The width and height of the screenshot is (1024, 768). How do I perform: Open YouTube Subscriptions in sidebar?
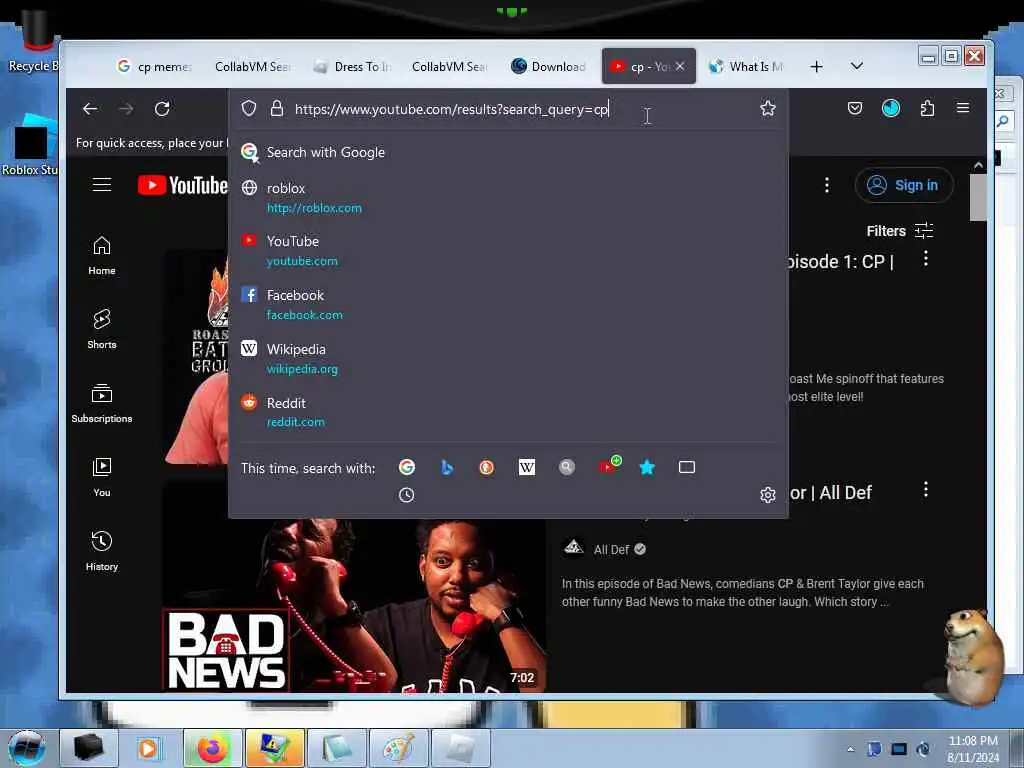[102, 404]
